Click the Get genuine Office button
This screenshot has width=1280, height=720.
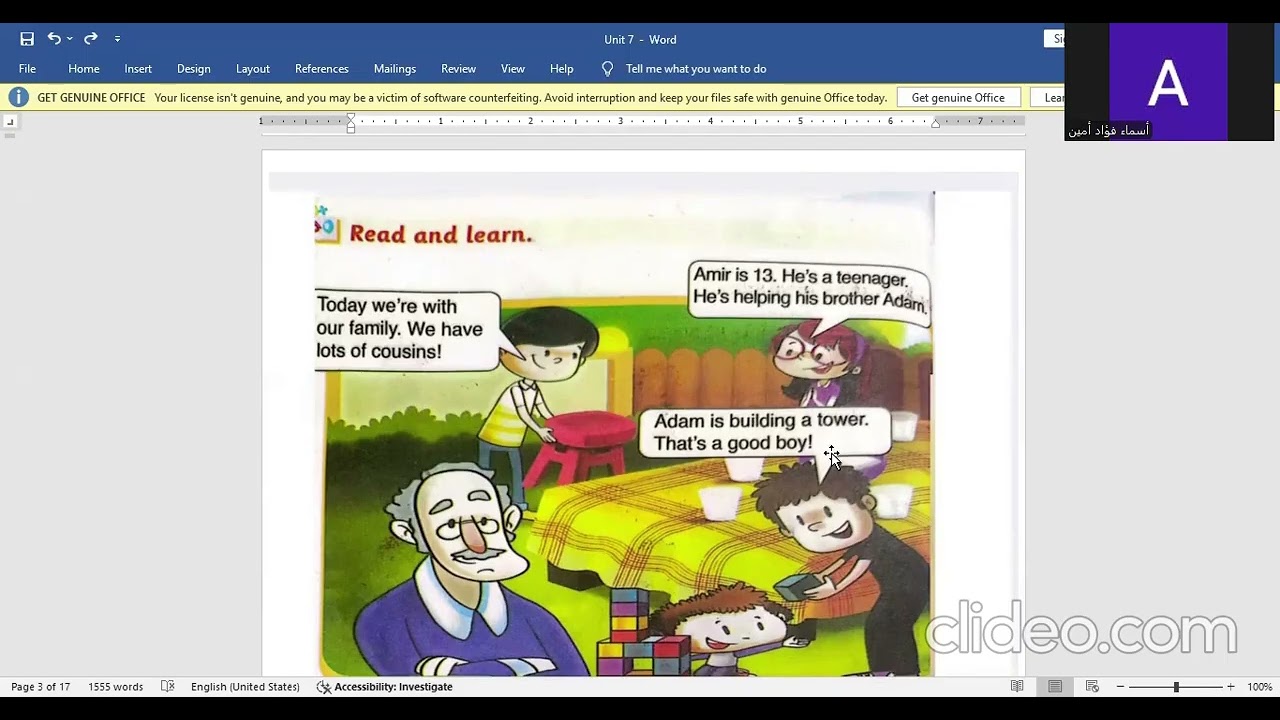[958, 97]
